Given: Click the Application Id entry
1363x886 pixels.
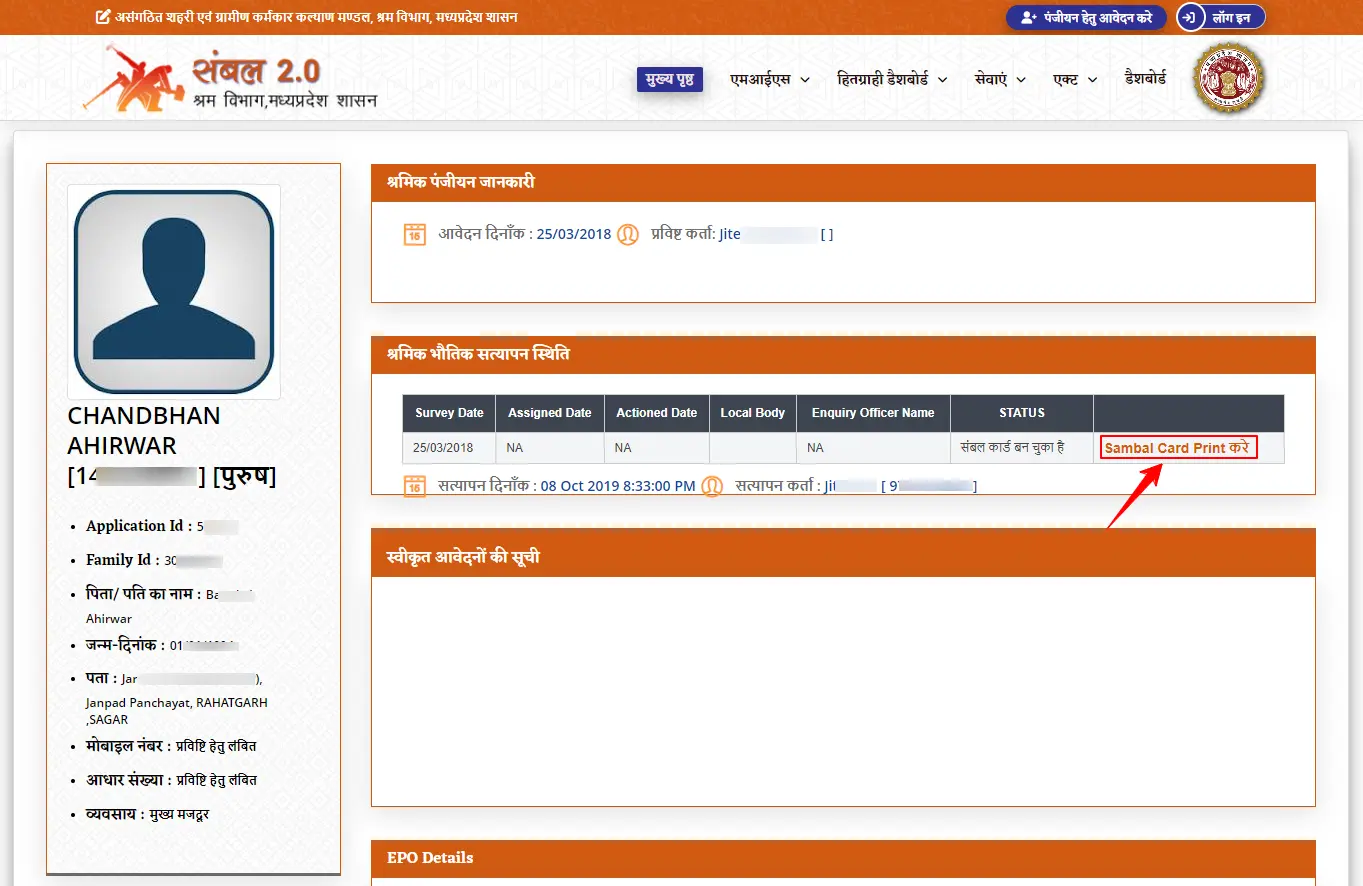Looking at the screenshot, I should [162, 526].
